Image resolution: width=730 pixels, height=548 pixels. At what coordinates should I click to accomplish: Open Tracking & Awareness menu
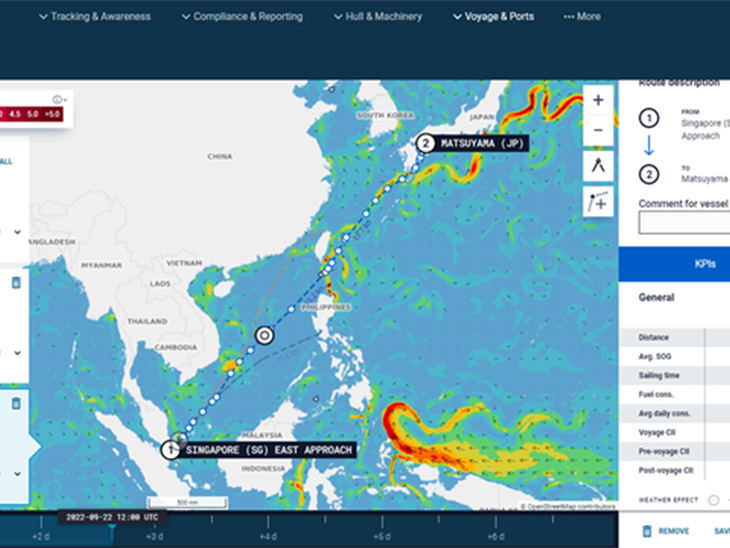tap(95, 17)
